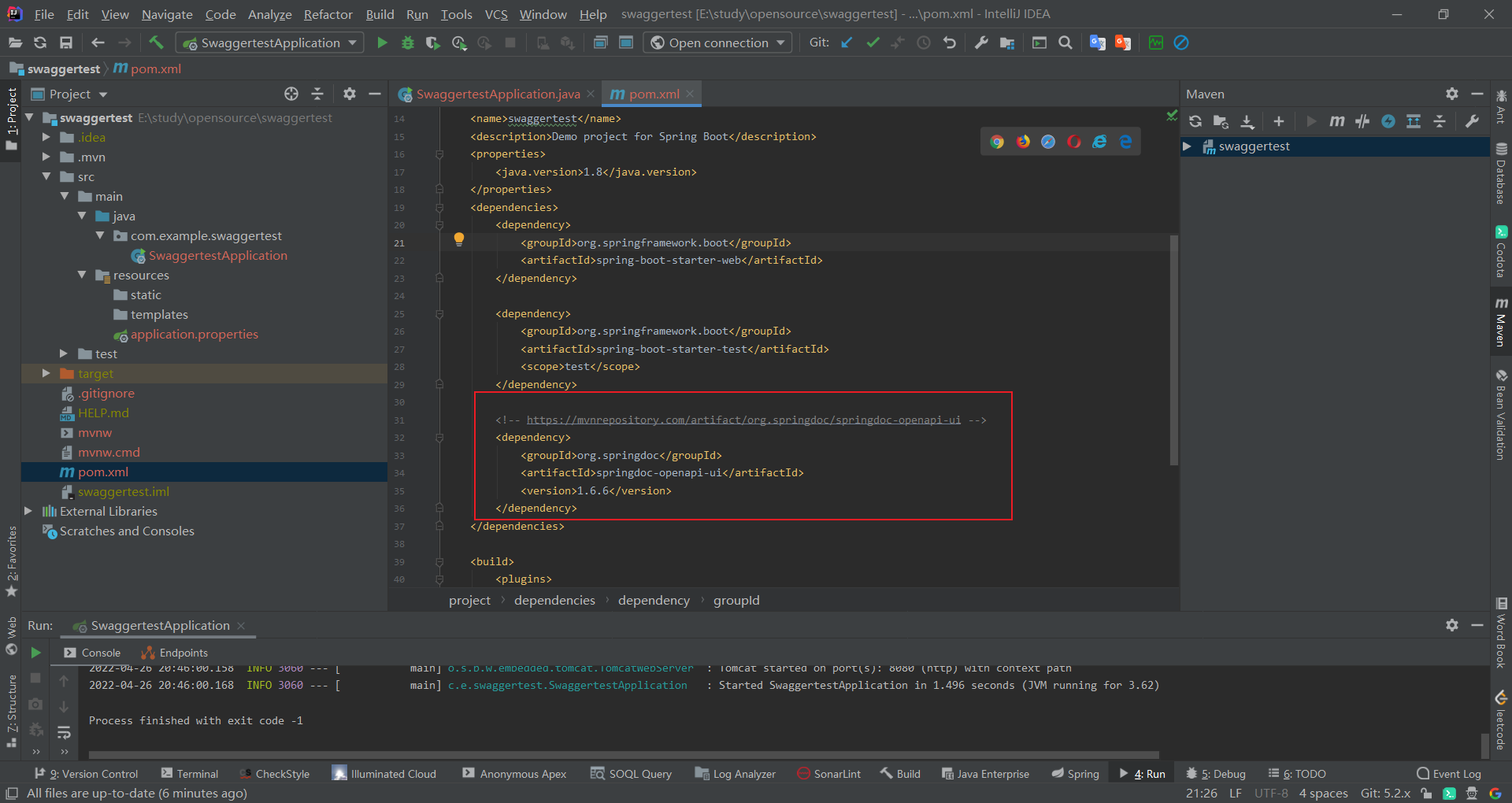The height and width of the screenshot is (803, 1512).
Task: Rerun application in Run panel
Action: tap(35, 653)
